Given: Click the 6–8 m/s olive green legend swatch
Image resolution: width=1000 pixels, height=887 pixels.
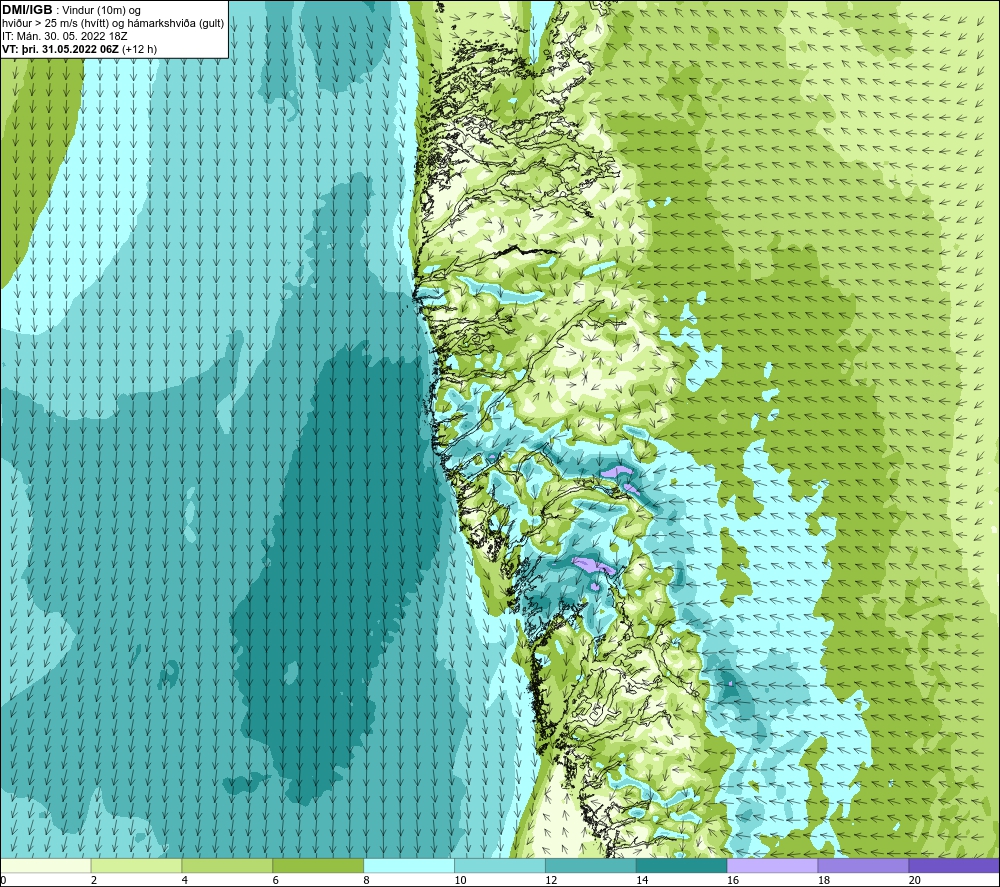Looking at the screenshot, I should [318, 865].
